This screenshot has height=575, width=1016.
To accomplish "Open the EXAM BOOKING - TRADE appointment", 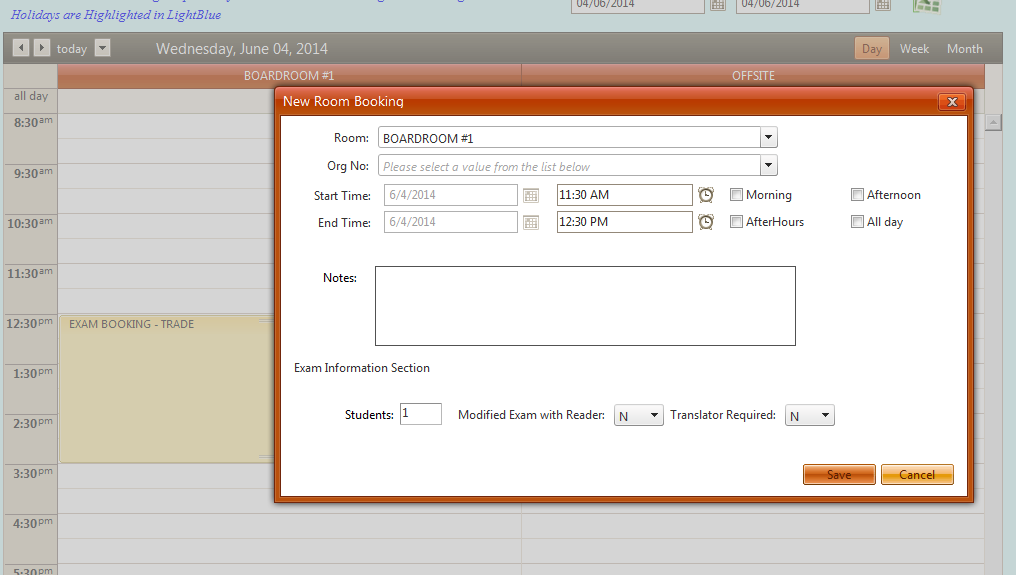I will (167, 389).
